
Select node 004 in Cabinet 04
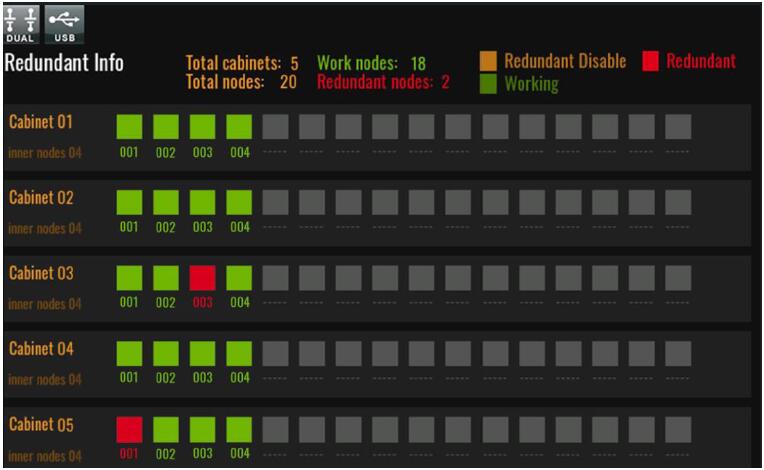[x=239, y=353]
